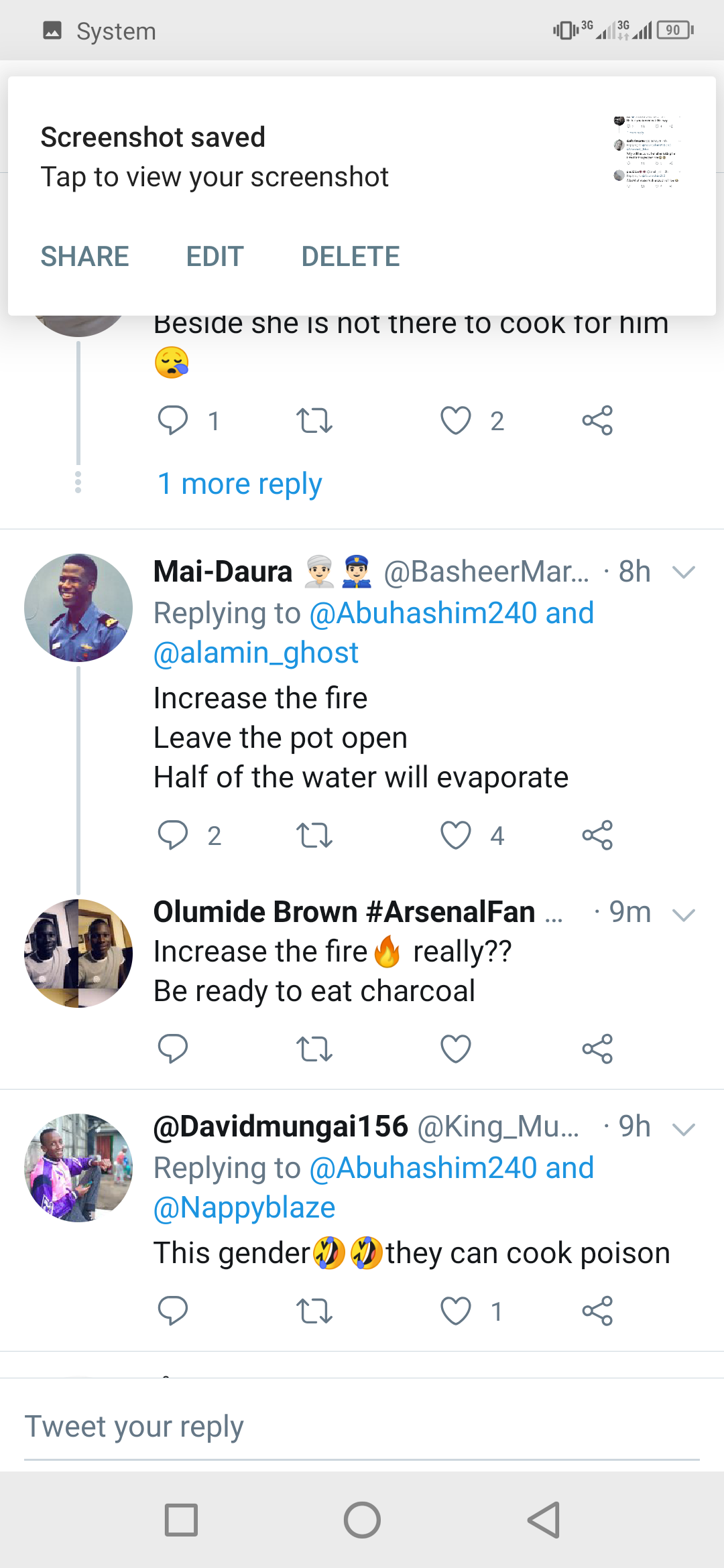Reply to Olumide Brown's tweet
Image resolution: width=724 pixels, height=1568 pixels.
click(172, 1049)
